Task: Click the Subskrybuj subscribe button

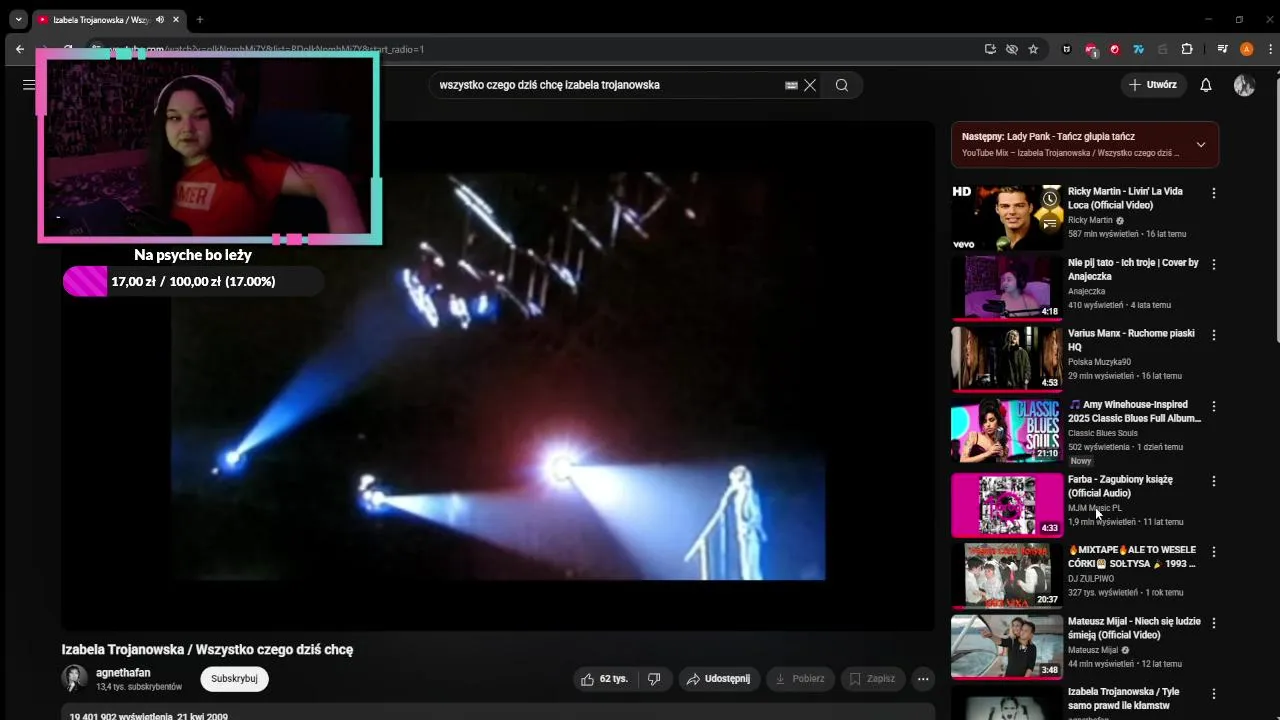Action: coord(234,679)
